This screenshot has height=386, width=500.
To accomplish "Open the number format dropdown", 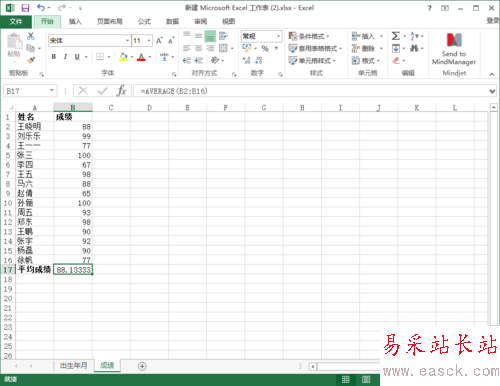I will [278, 36].
